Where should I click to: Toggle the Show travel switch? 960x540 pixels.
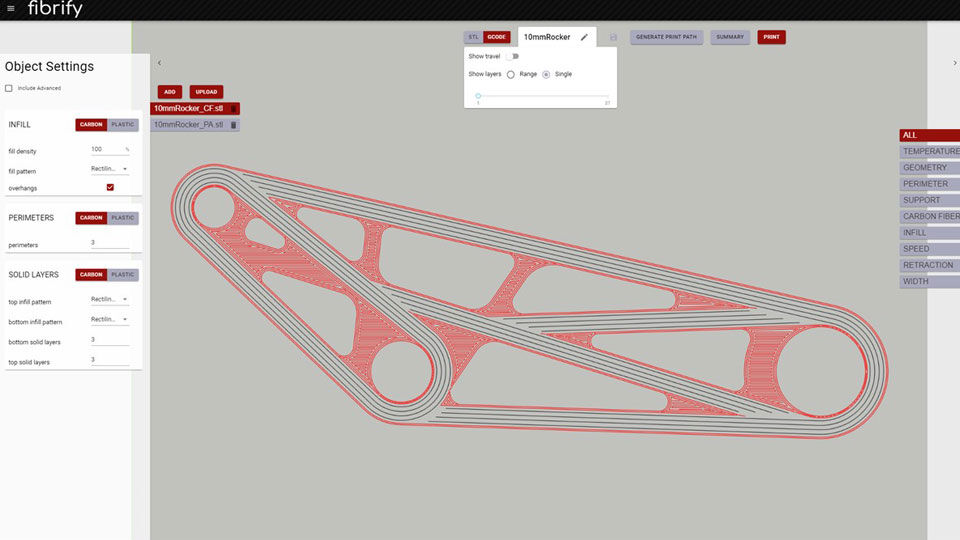point(512,56)
